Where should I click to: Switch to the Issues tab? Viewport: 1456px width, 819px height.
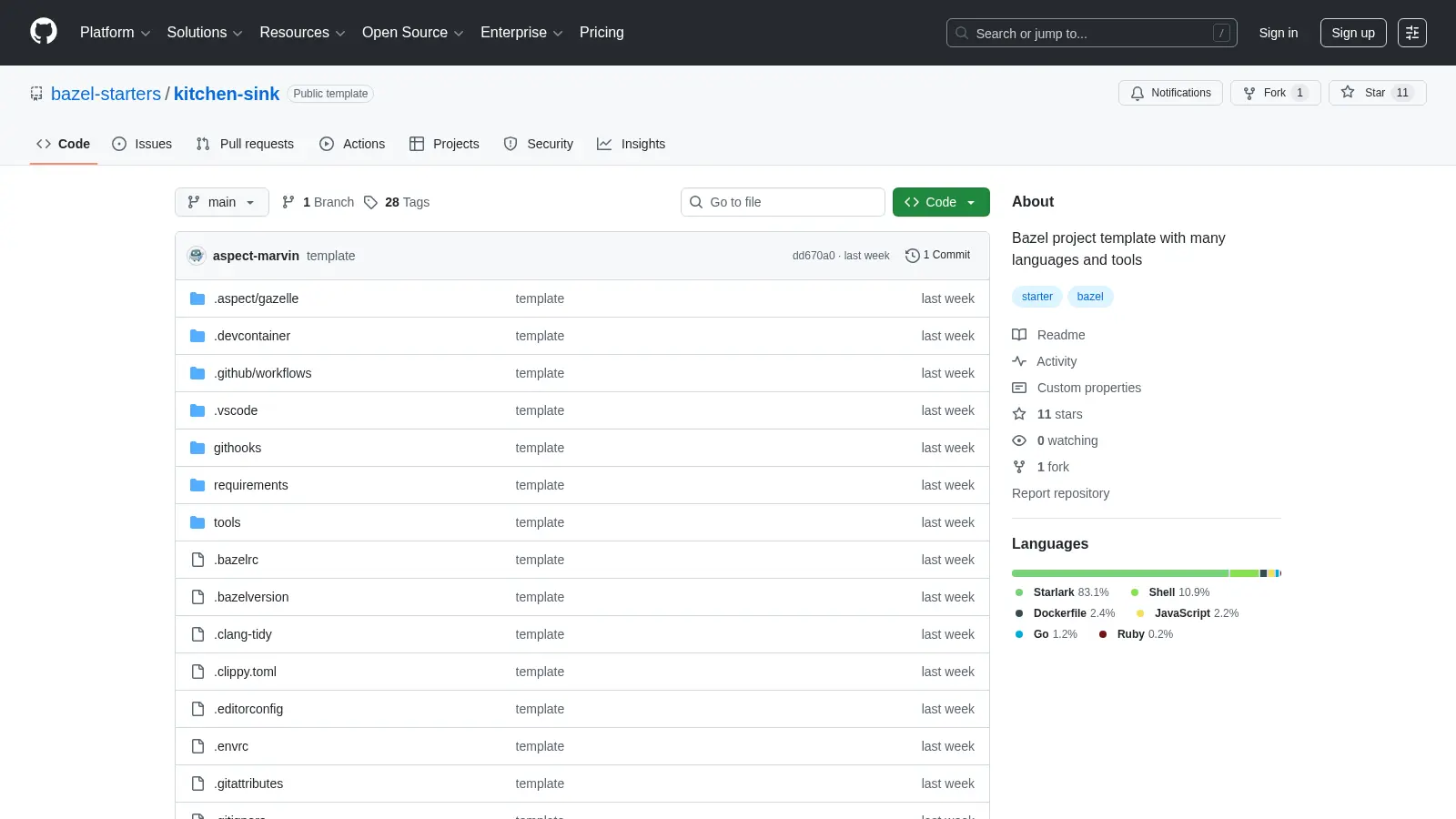(x=142, y=144)
